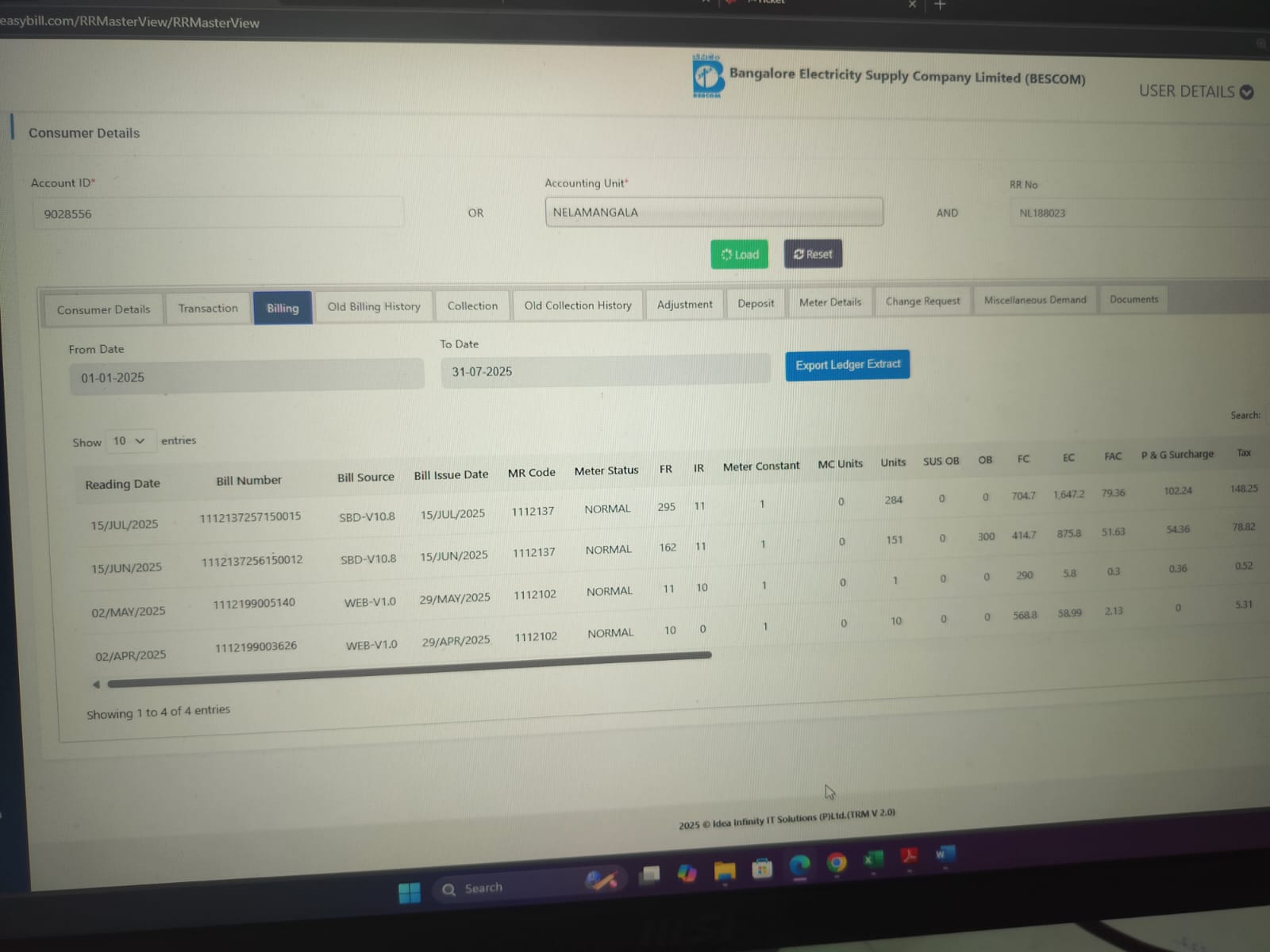Viewport: 1270px width, 952px height.
Task: Sort by the Reading Date column header
Action: 122,484
